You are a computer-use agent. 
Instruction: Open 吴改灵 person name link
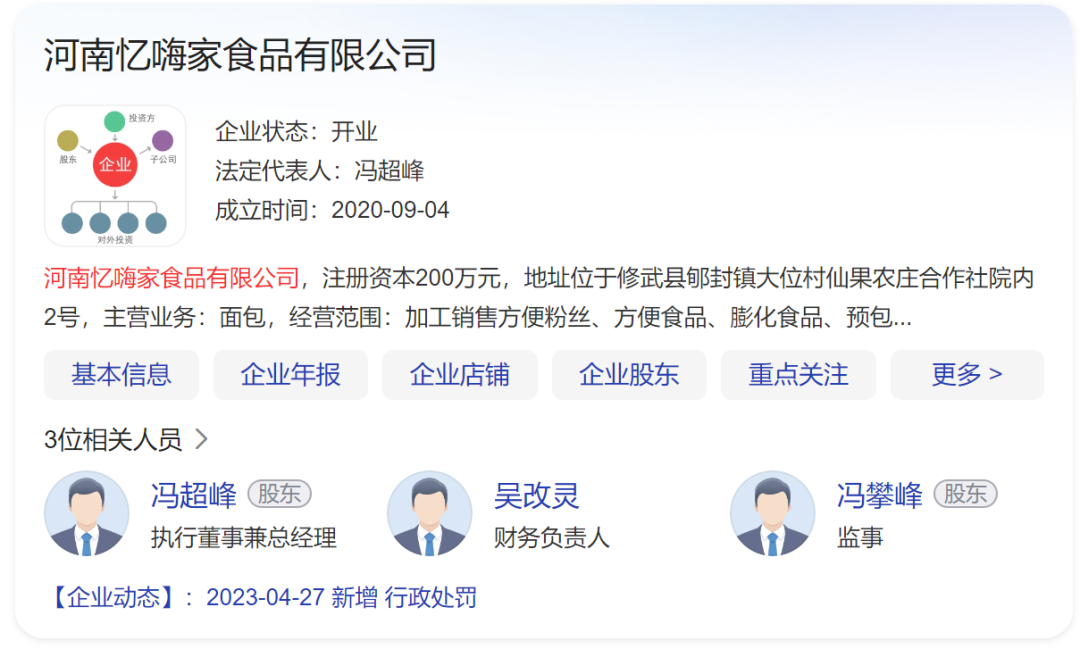pyautogui.click(x=537, y=495)
